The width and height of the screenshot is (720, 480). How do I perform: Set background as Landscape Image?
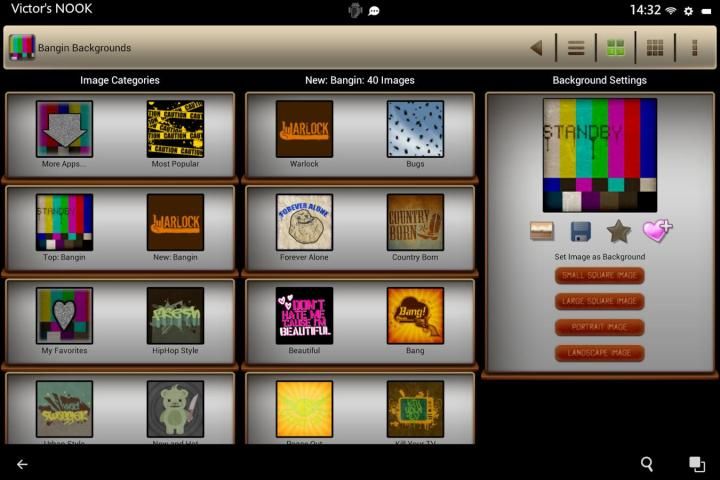pyautogui.click(x=600, y=353)
